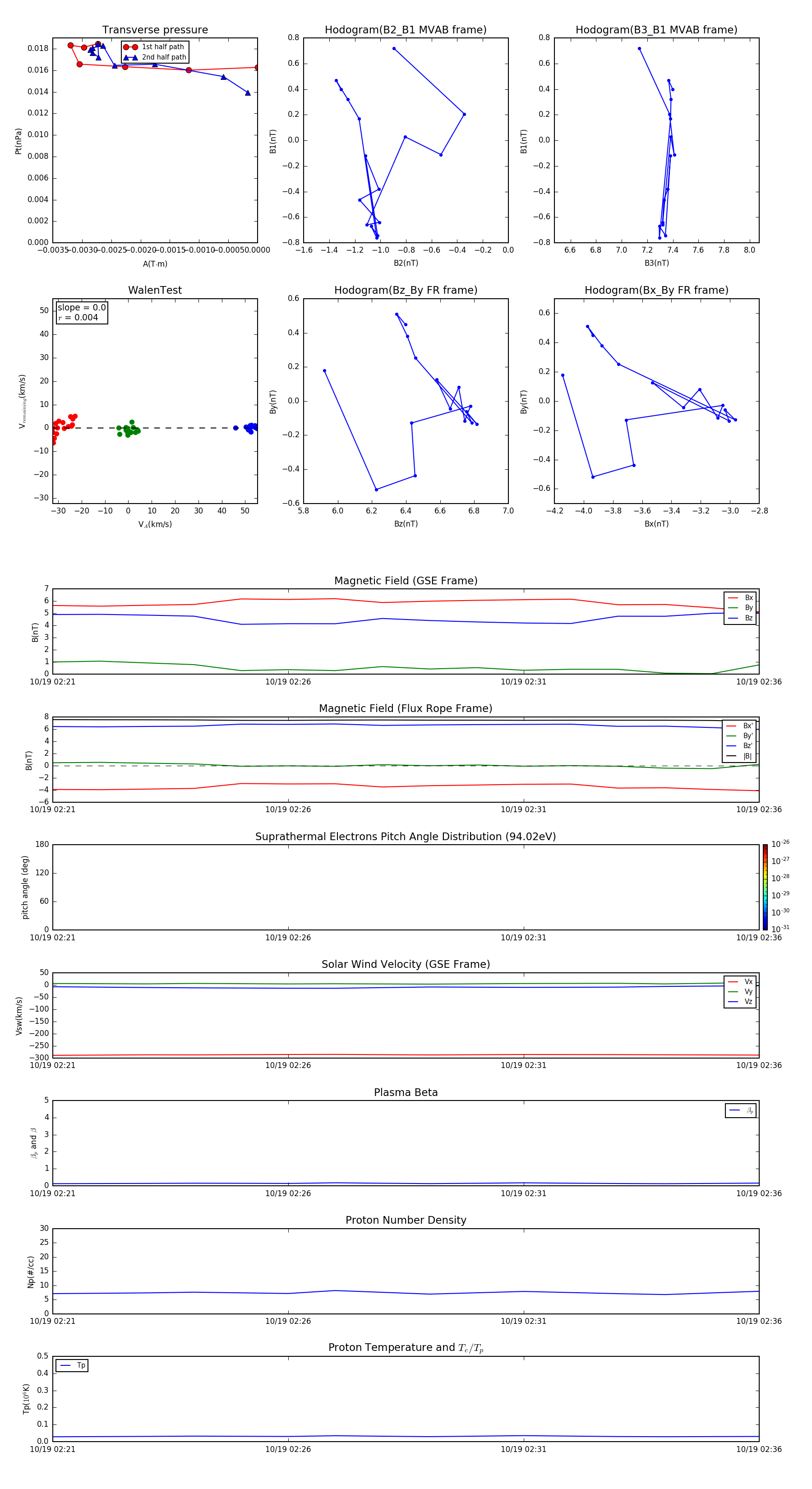Click the green cluster in WalenTest plot
This screenshot has width=812, height=1489.
coord(128,429)
